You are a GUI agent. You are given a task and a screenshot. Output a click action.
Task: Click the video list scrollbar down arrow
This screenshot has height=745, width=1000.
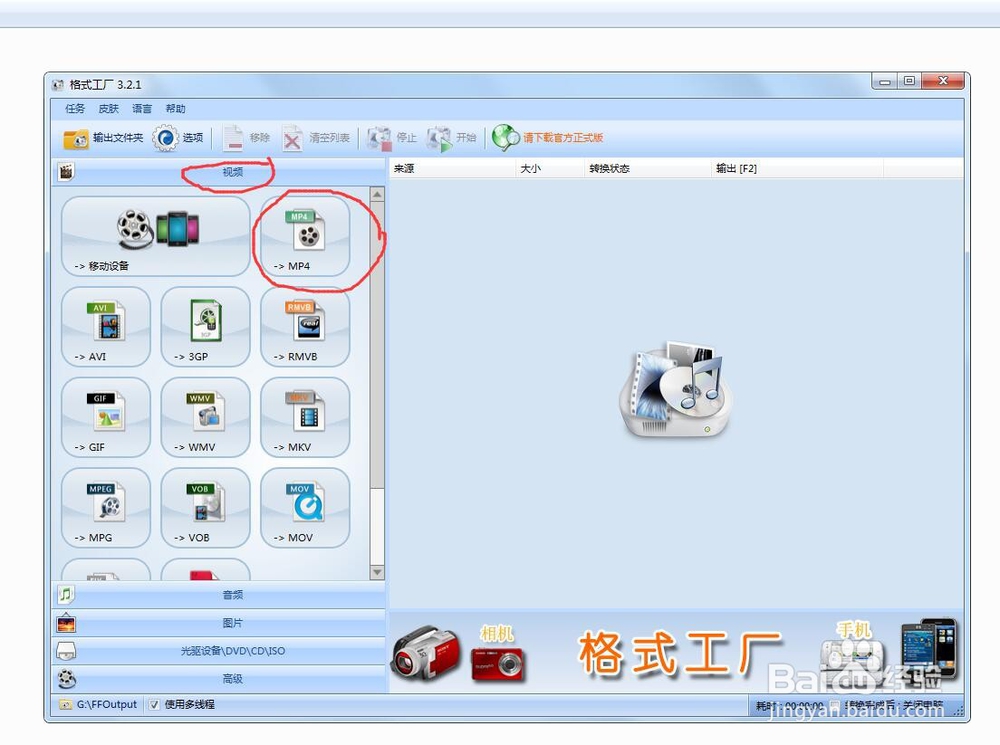377,572
